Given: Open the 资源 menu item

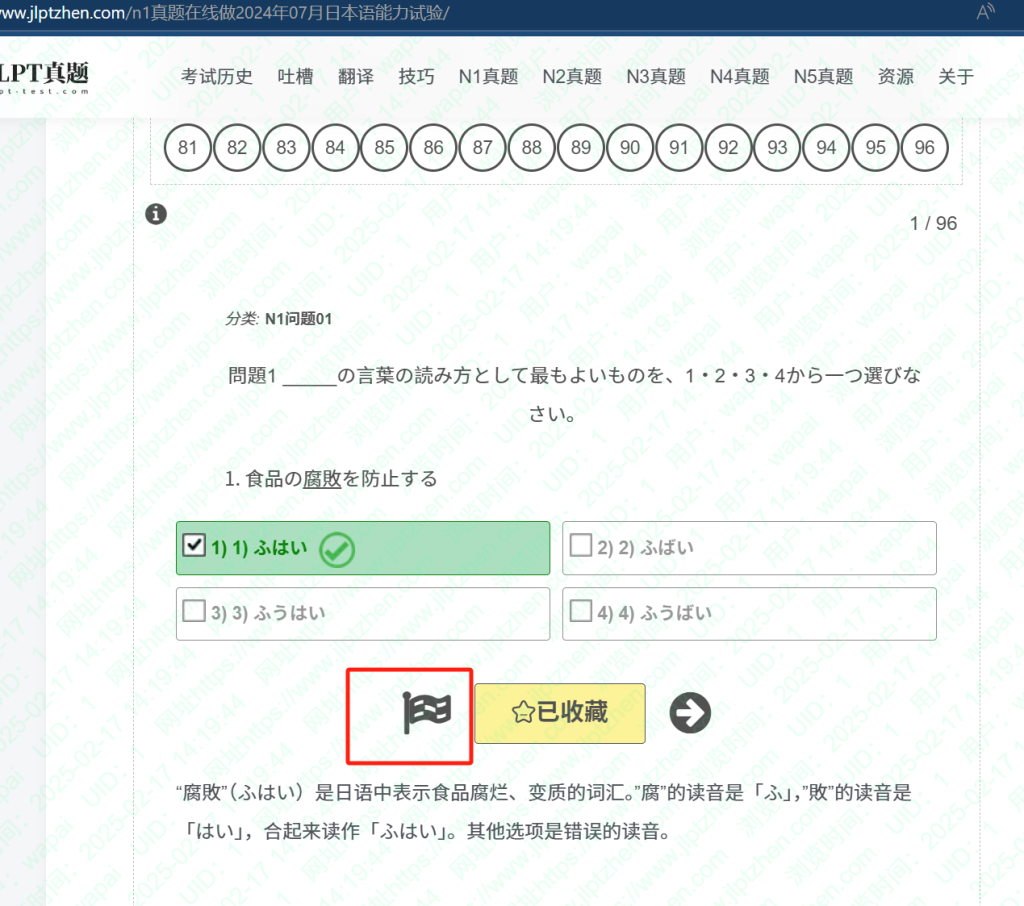Looking at the screenshot, I should coord(895,76).
